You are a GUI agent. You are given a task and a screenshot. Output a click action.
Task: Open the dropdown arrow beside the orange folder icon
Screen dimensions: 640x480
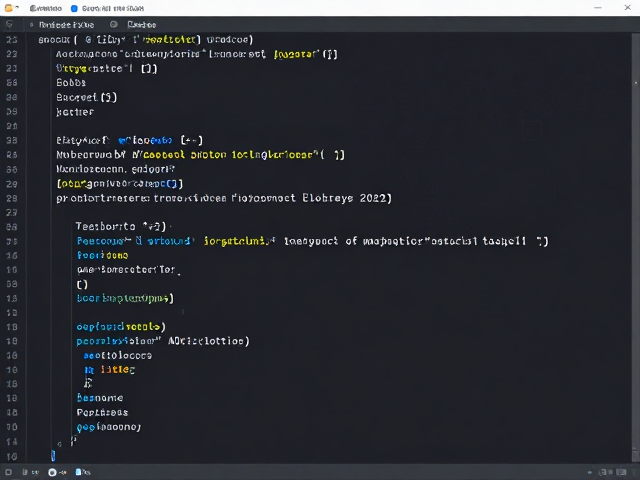tap(17, 7)
